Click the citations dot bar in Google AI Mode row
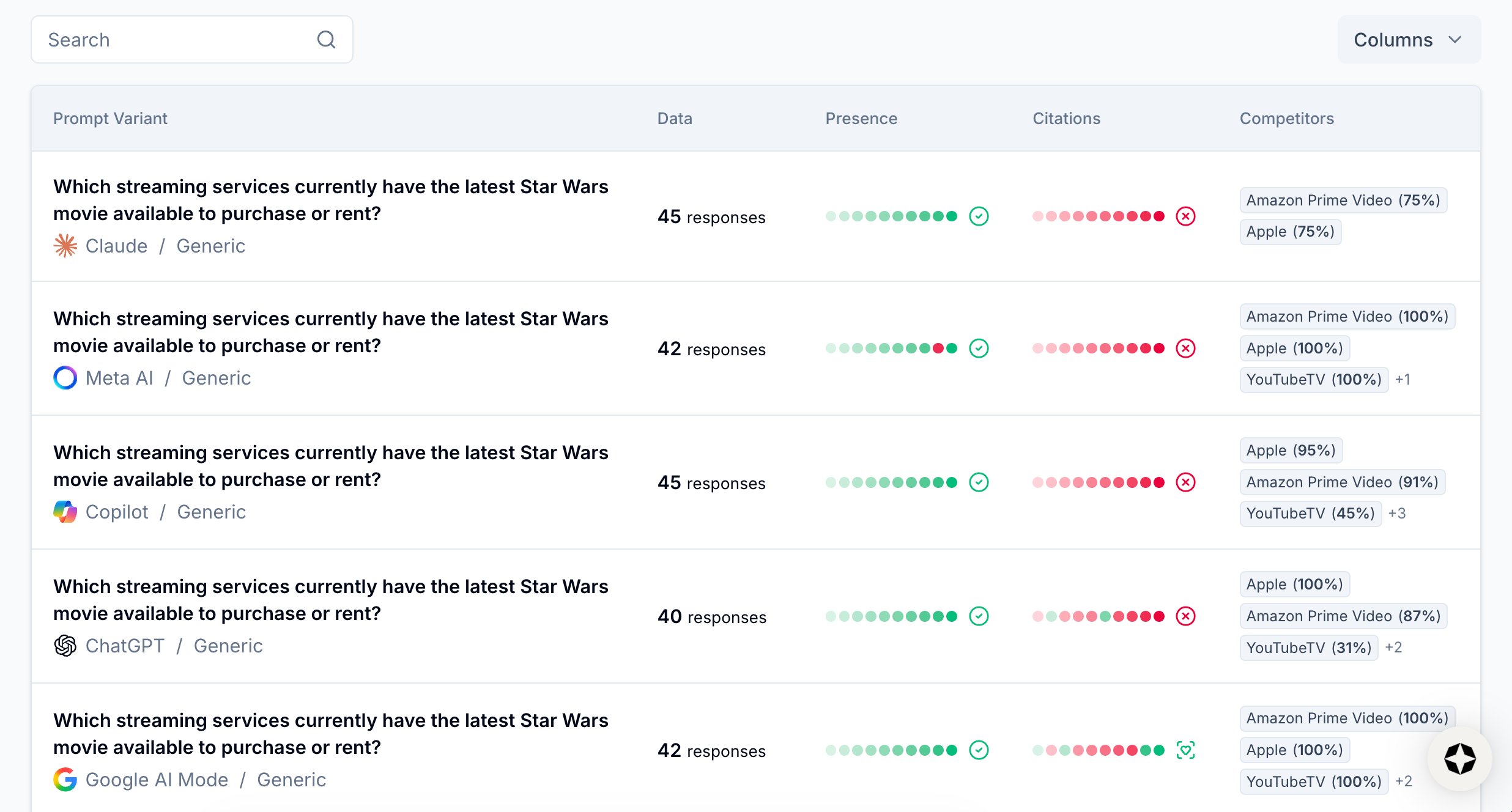The image size is (1512, 812). pos(1098,750)
